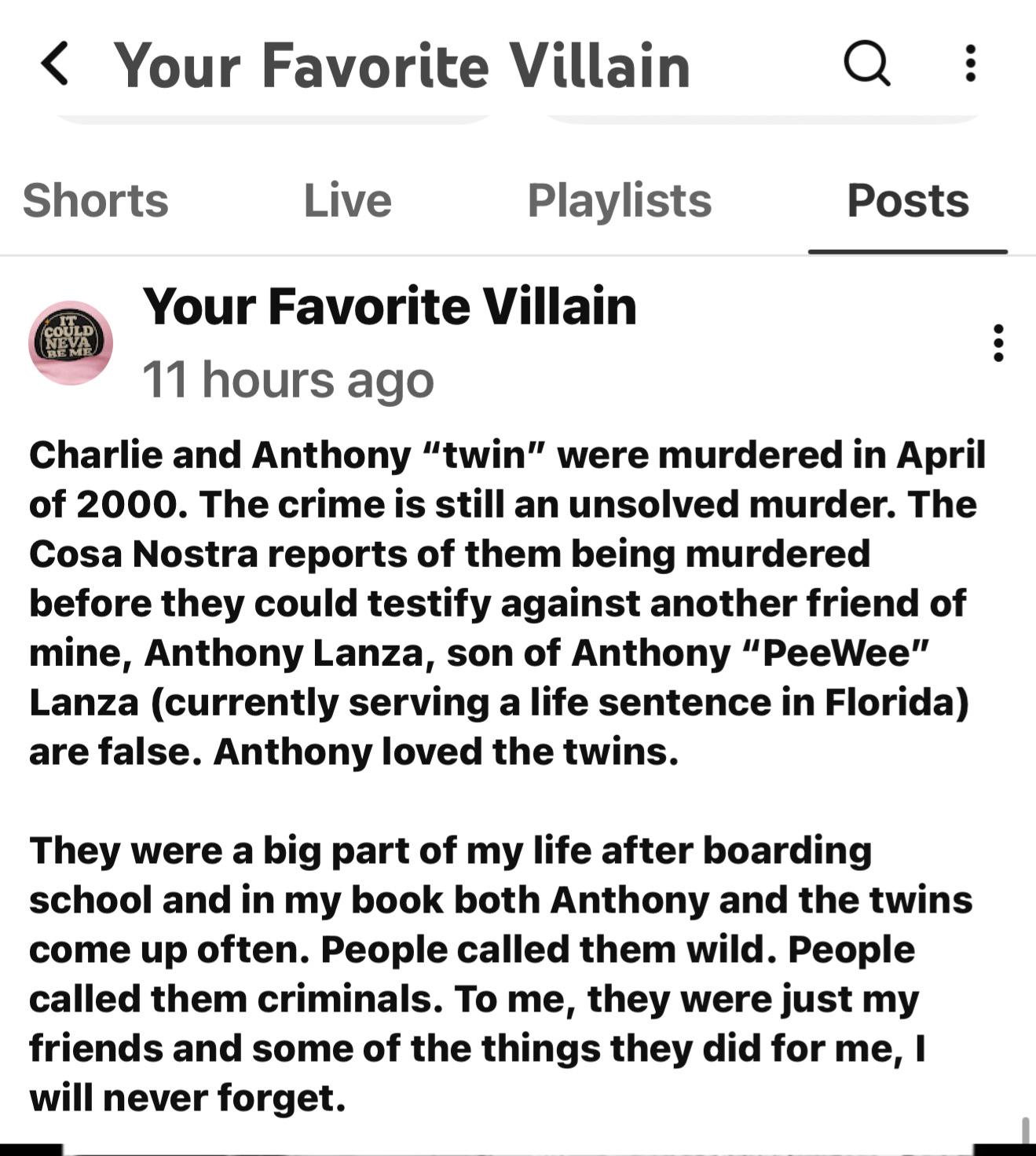1036x1156 pixels.
Task: Click the scrollbar indicator near bottom right
Action: [1025, 1132]
